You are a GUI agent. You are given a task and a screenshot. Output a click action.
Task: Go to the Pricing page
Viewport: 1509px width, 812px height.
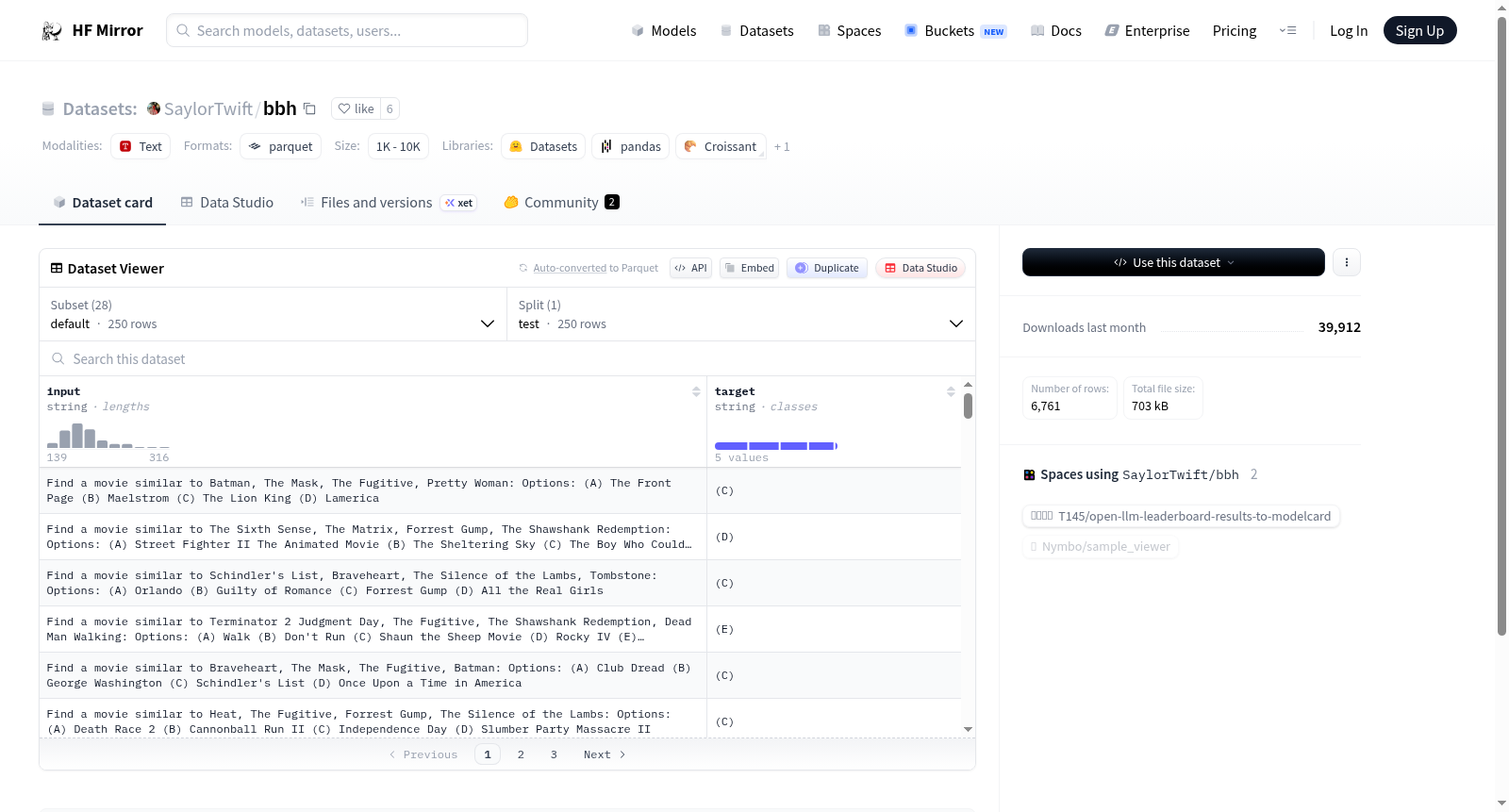[x=1235, y=31]
